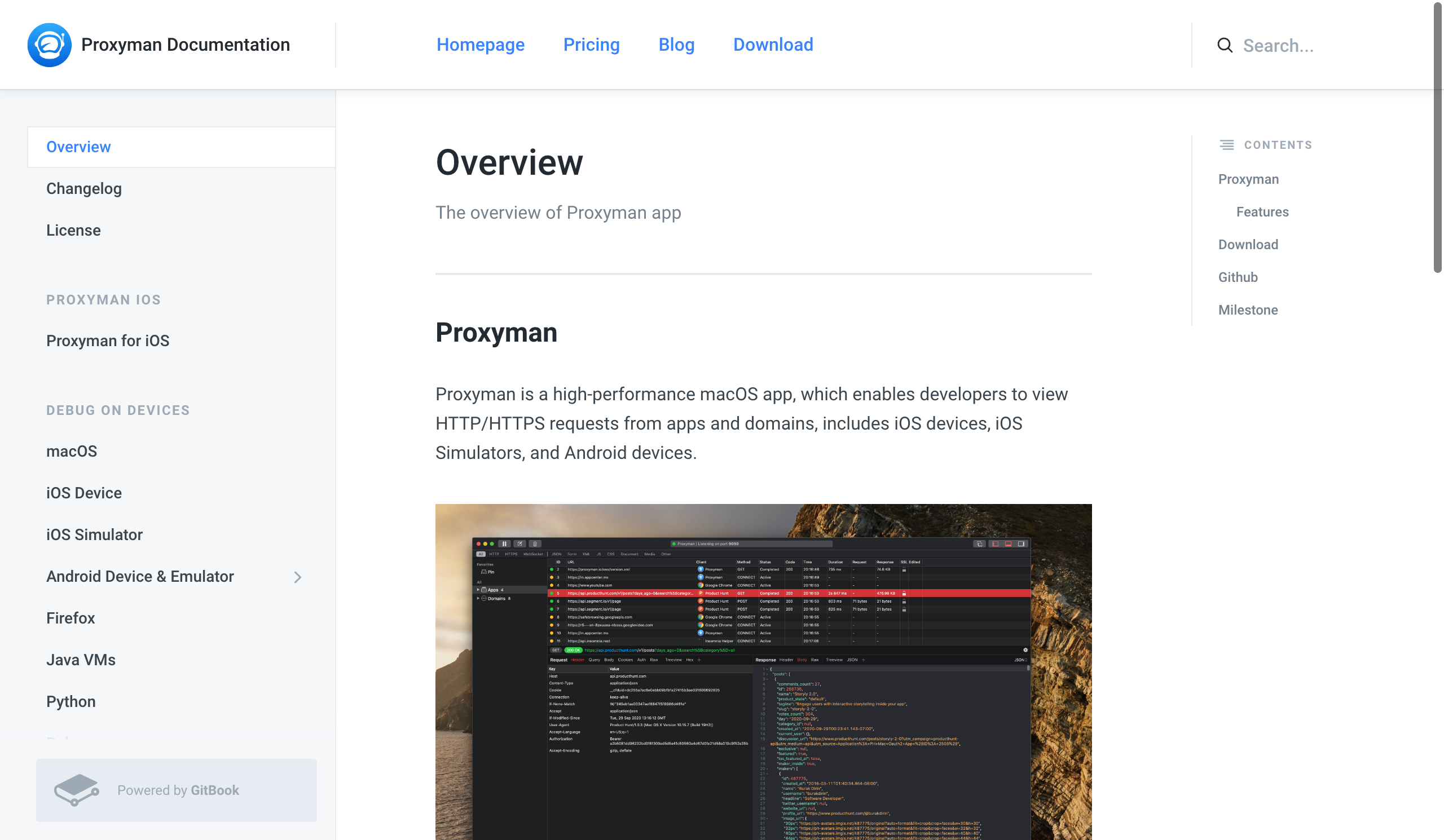
Task: Open the Homepage nav link
Action: (x=480, y=45)
